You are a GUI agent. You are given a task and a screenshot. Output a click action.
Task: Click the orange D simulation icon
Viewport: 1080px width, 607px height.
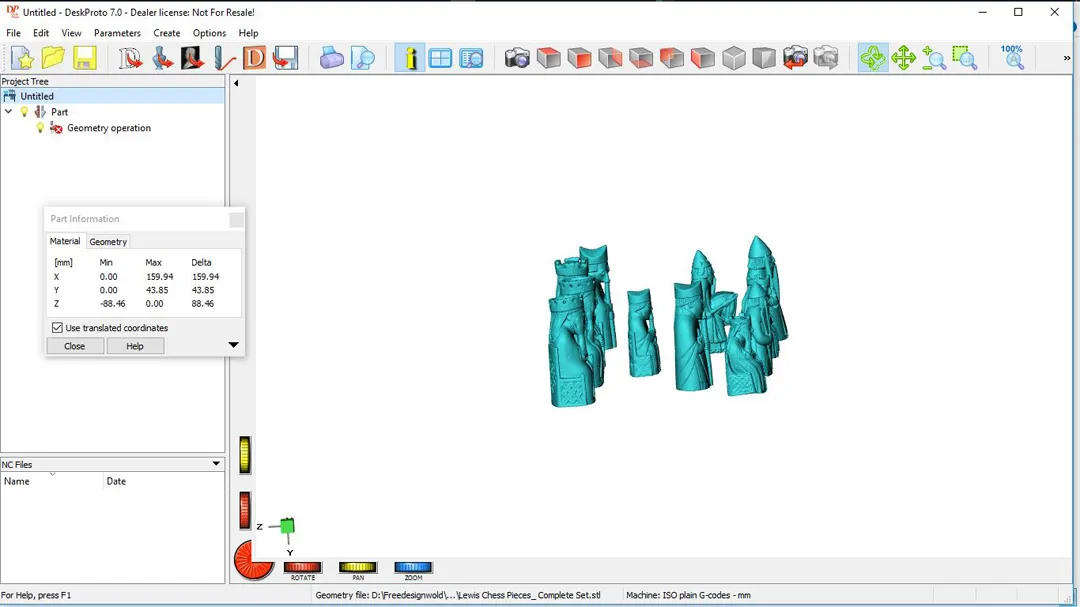pyautogui.click(x=254, y=58)
